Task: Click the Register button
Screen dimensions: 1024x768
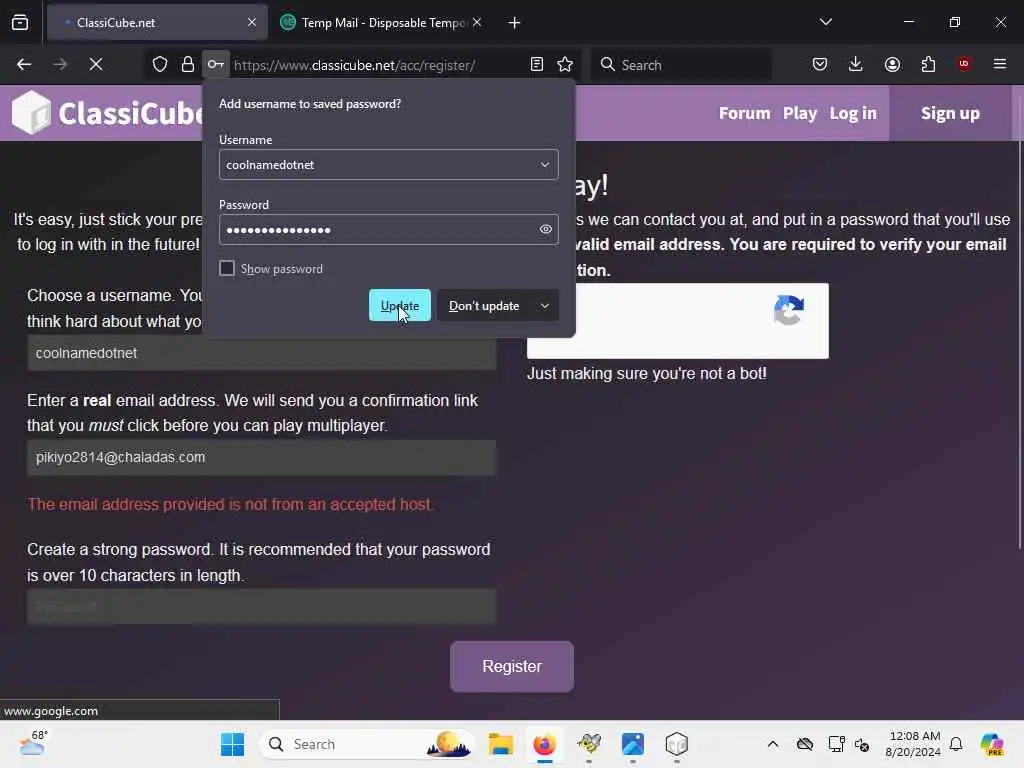Action: click(512, 666)
